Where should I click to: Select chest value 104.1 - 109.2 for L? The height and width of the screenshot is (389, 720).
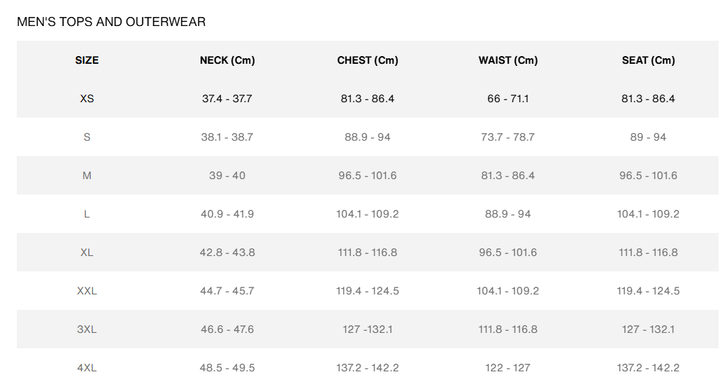point(367,214)
